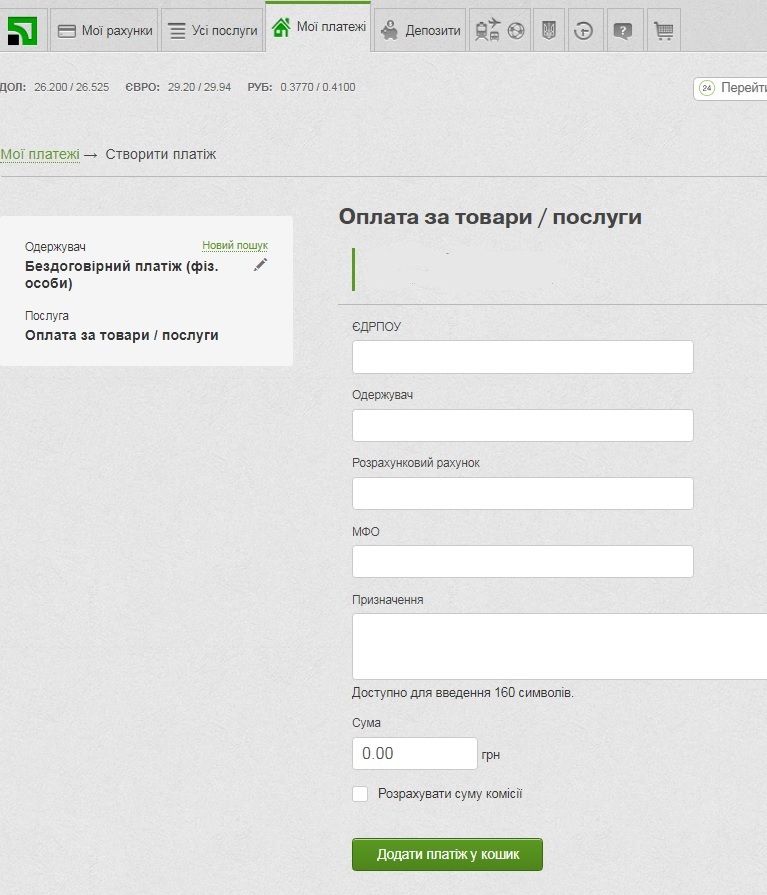Select the Мої платежі tab
The height and width of the screenshot is (895, 767).
tap(318, 27)
